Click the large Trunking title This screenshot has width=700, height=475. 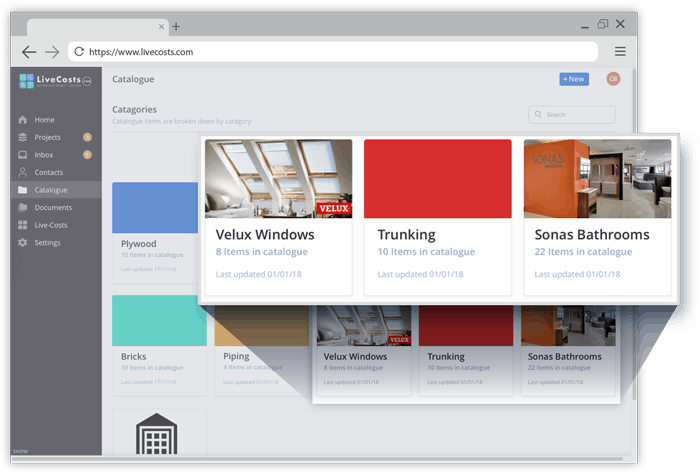click(407, 235)
